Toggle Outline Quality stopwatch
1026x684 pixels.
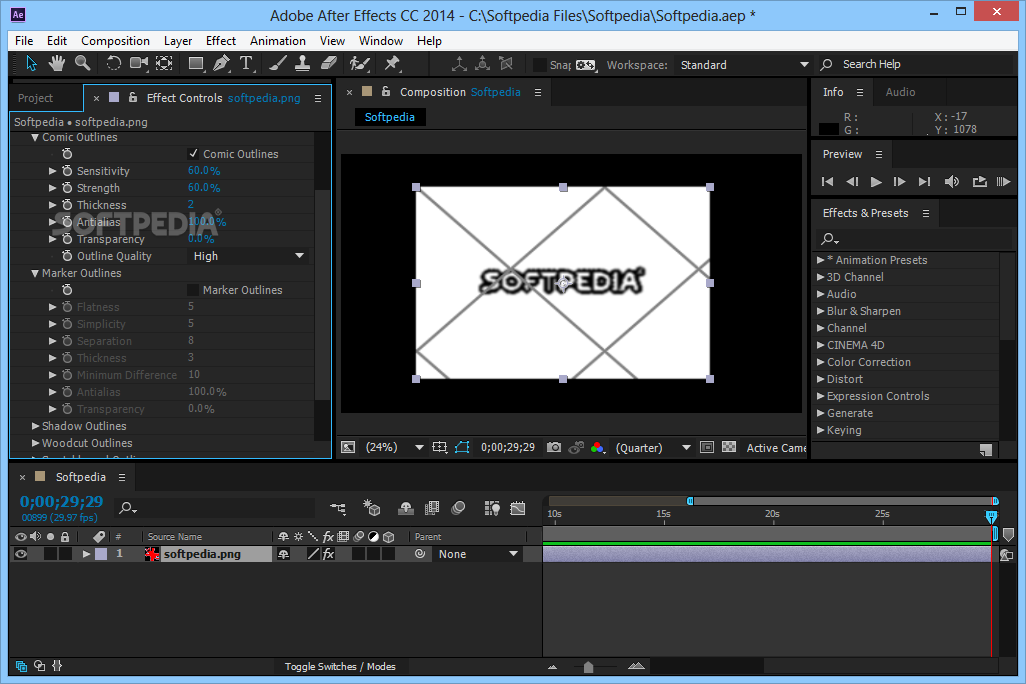click(67, 256)
